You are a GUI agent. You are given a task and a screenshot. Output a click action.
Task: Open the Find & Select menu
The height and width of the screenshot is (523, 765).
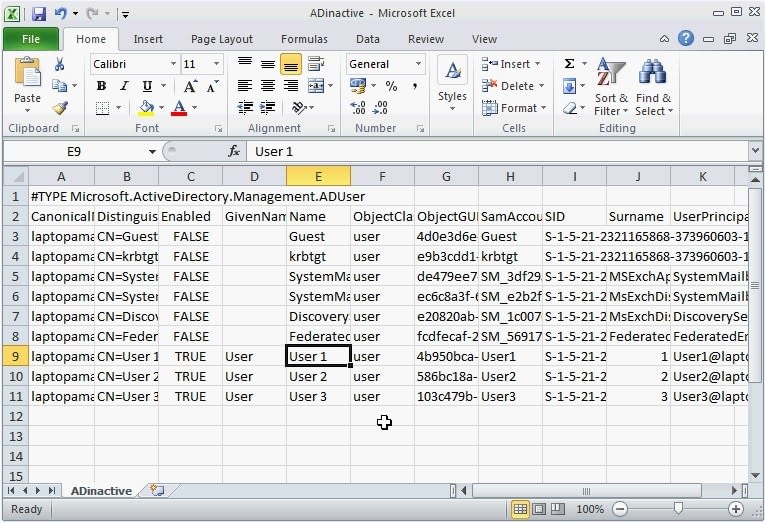[654, 87]
